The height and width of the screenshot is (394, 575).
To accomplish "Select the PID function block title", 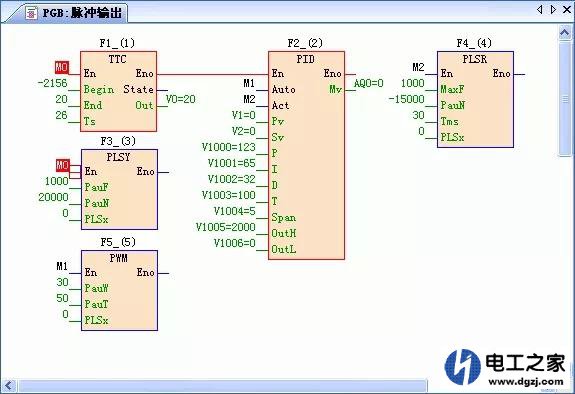I will [305, 59].
